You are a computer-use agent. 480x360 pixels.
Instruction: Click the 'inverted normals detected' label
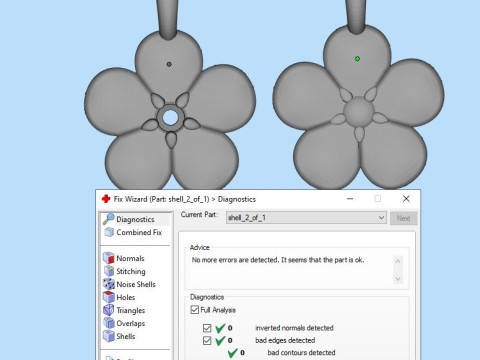pyautogui.click(x=294, y=328)
